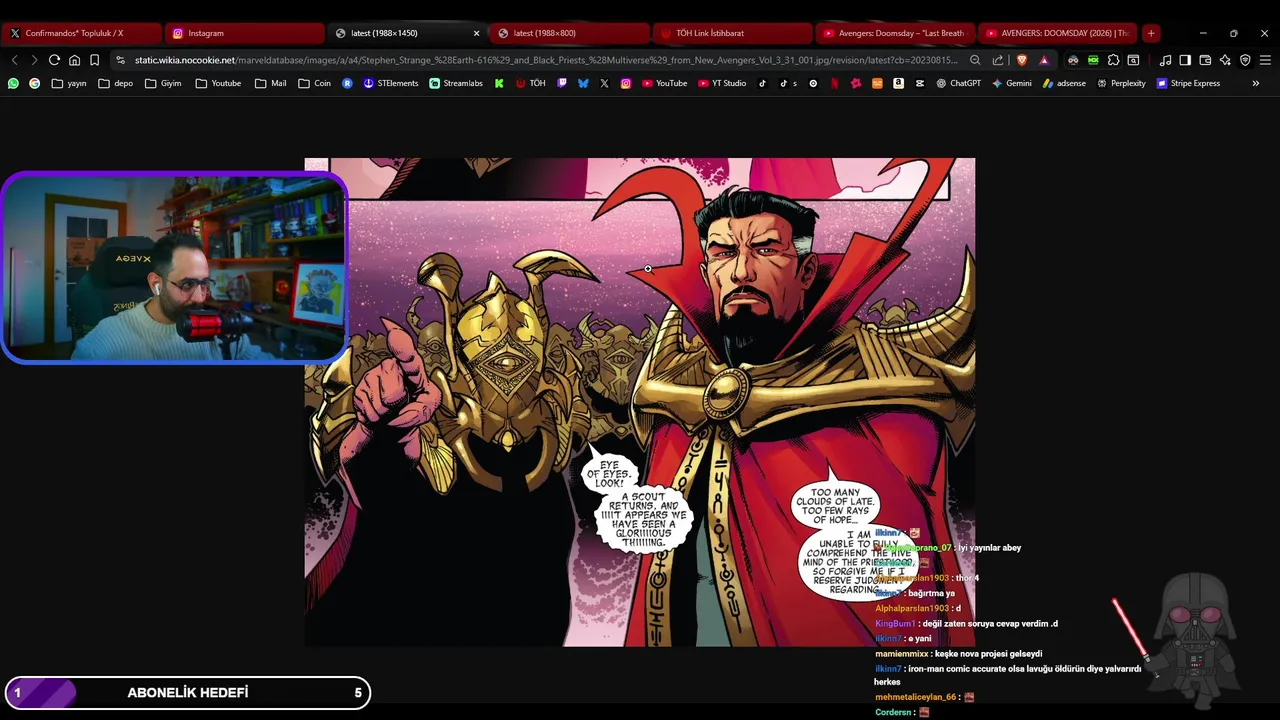Expand the Youtube bookmarks folder
Viewport: 1280px width, 720px height.
point(218,83)
